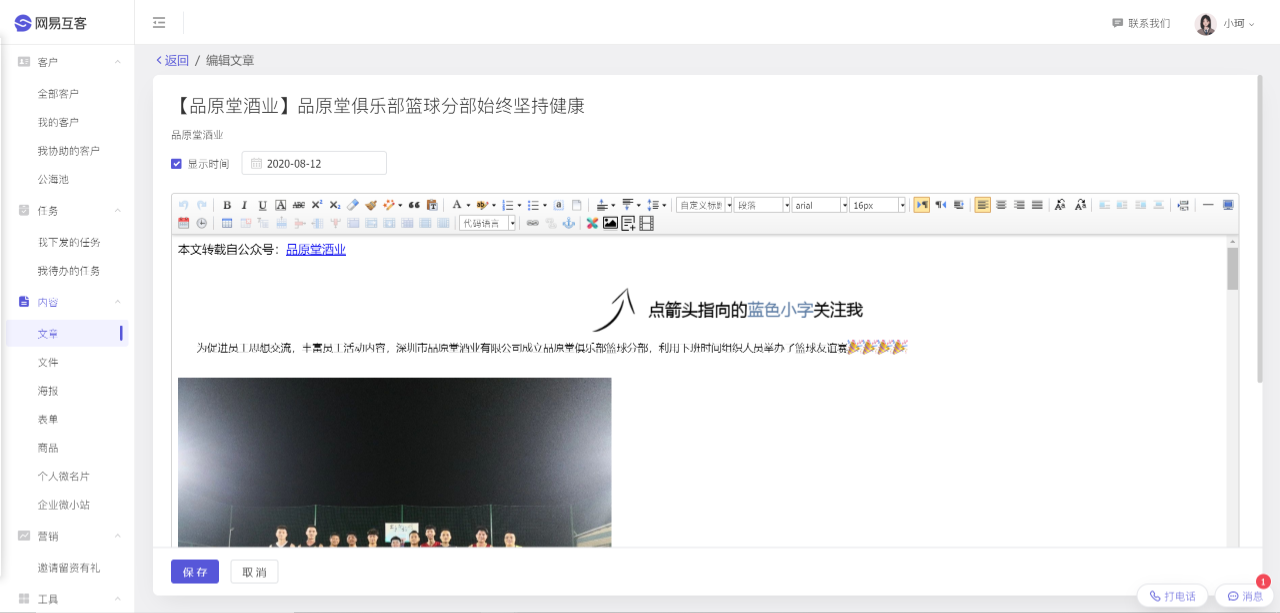Convert text to uppercase
The width and height of the screenshot is (1280, 613).
[x=1061, y=205]
